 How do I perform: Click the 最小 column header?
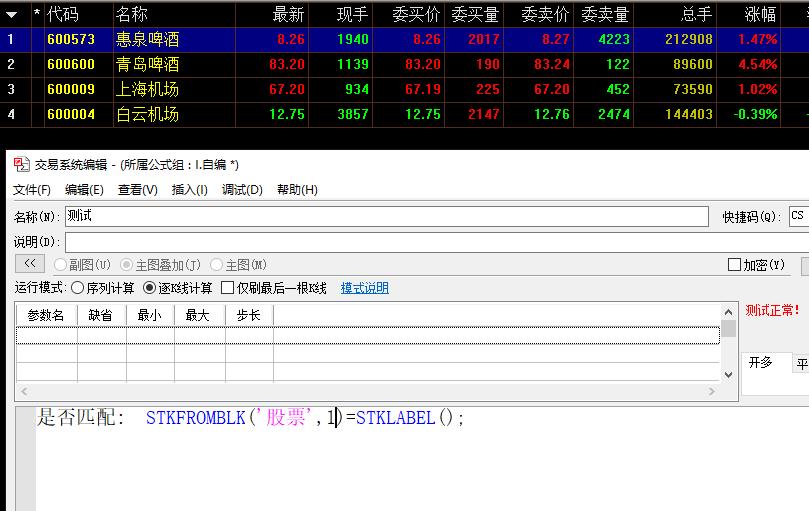coord(150,315)
